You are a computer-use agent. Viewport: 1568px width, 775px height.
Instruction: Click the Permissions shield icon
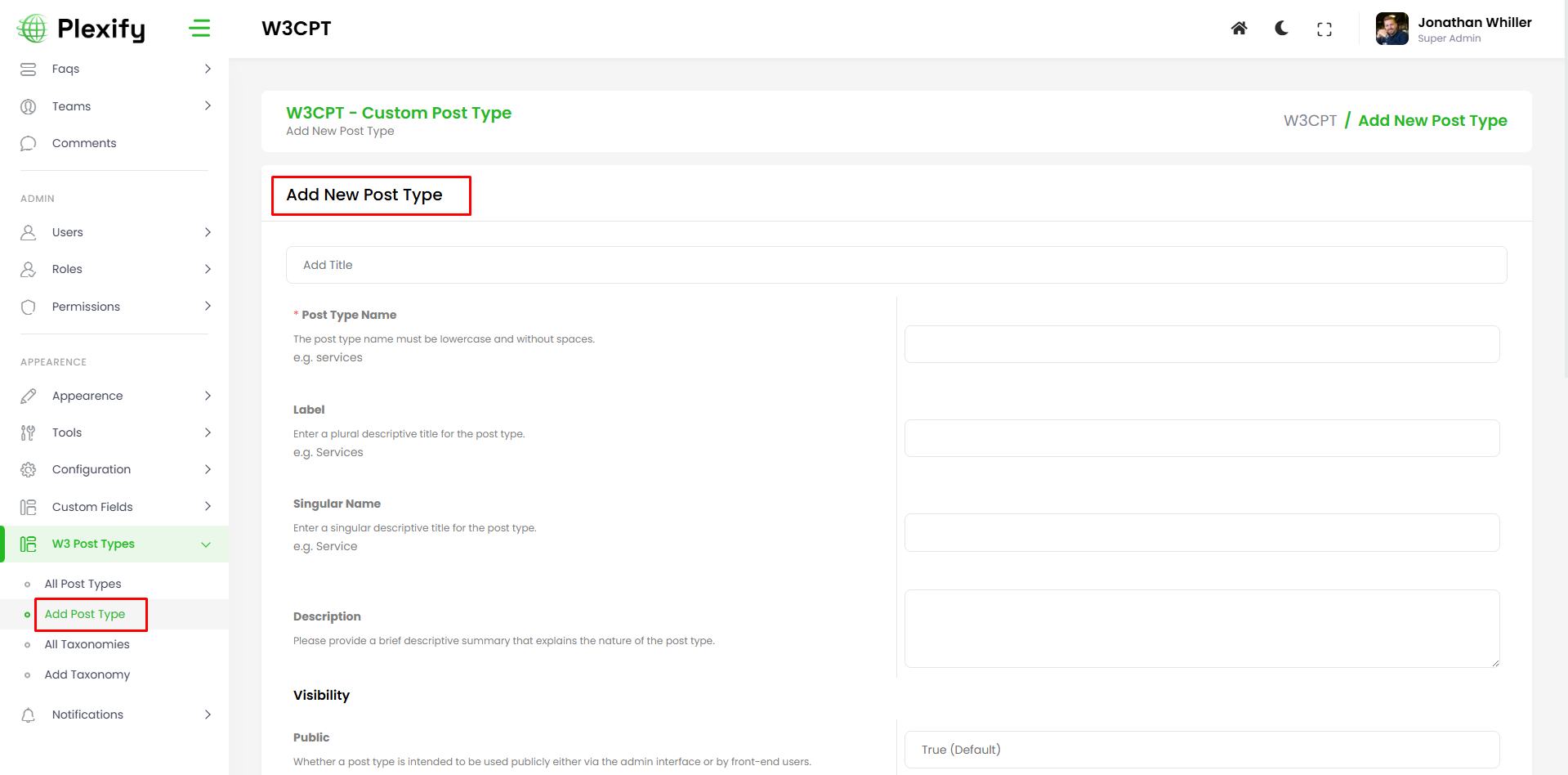[29, 307]
